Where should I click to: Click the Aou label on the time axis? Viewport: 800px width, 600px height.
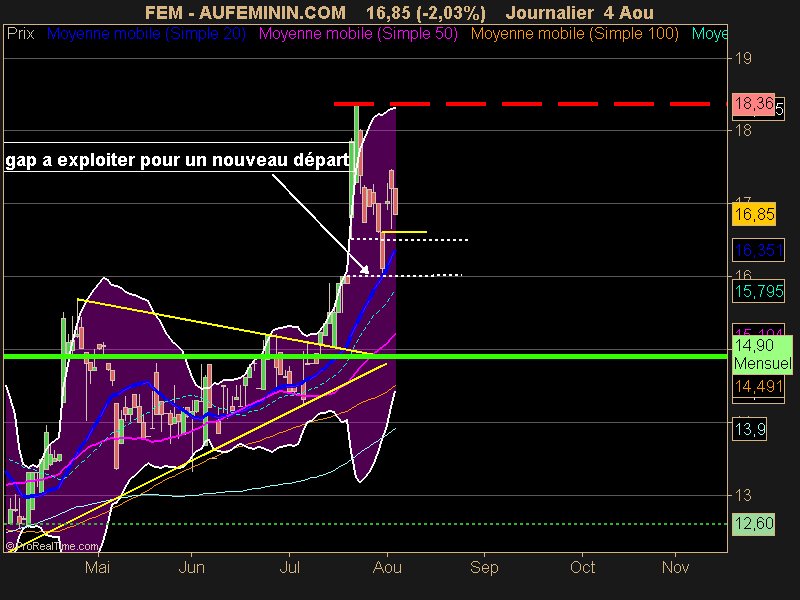click(387, 567)
